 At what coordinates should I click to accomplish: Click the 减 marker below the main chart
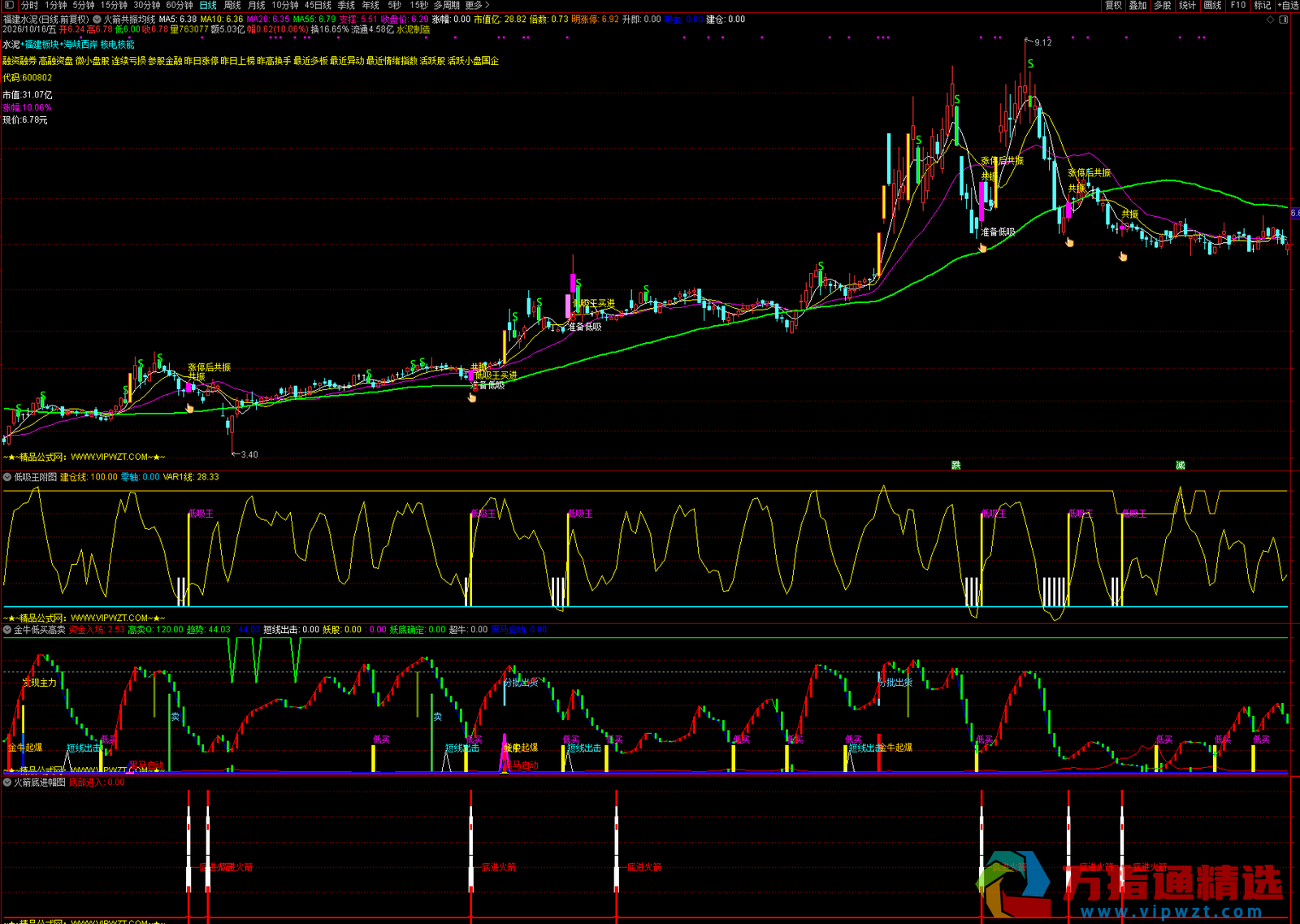point(1181,465)
